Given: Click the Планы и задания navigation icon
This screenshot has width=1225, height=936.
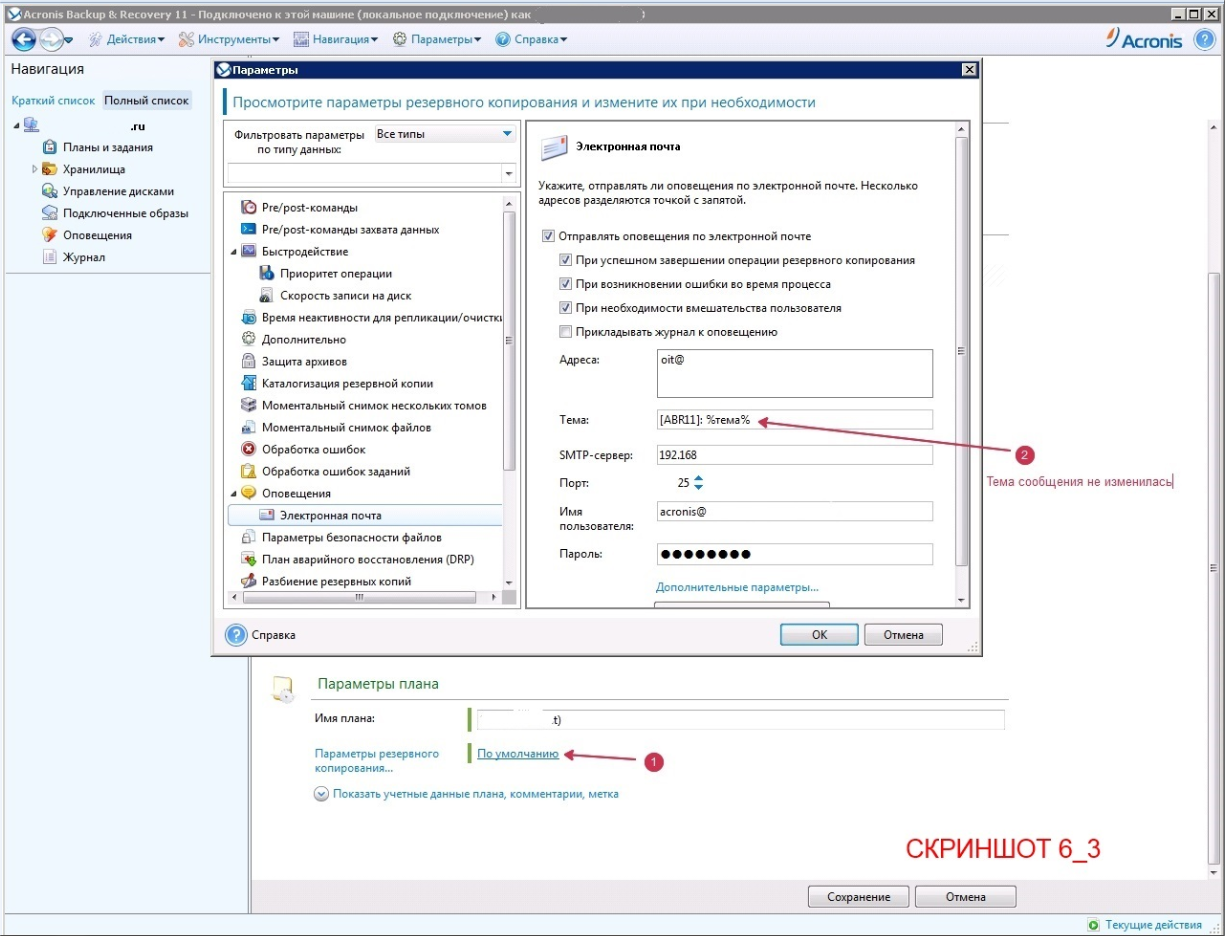Looking at the screenshot, I should pyautogui.click(x=49, y=147).
